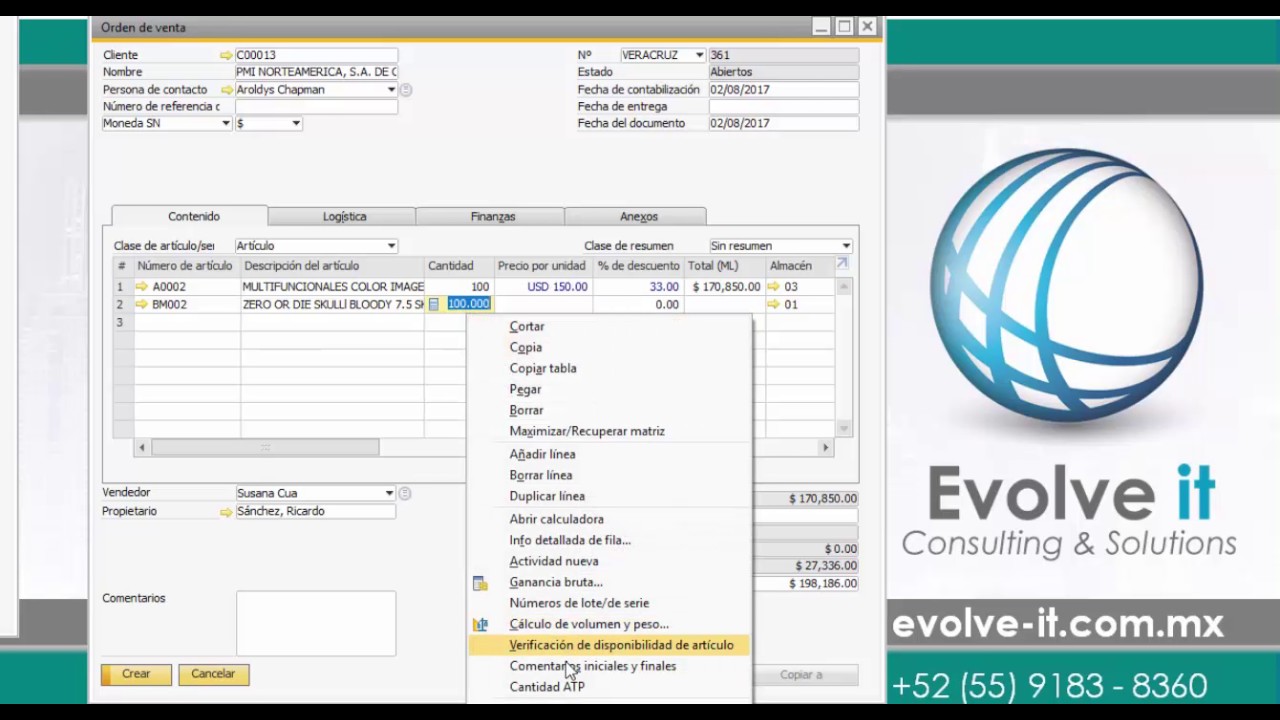The width and height of the screenshot is (1280, 720).
Task: Open the VERACRUZ series dropdown
Action: coord(700,55)
